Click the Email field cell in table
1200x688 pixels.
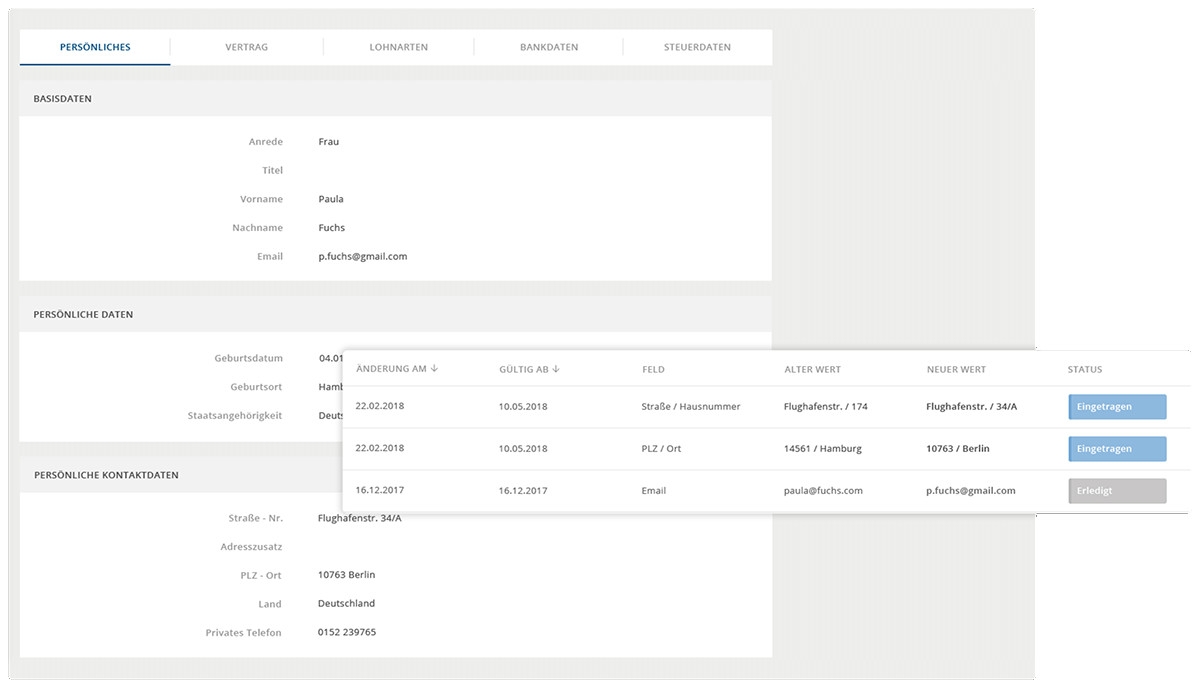[x=654, y=491]
